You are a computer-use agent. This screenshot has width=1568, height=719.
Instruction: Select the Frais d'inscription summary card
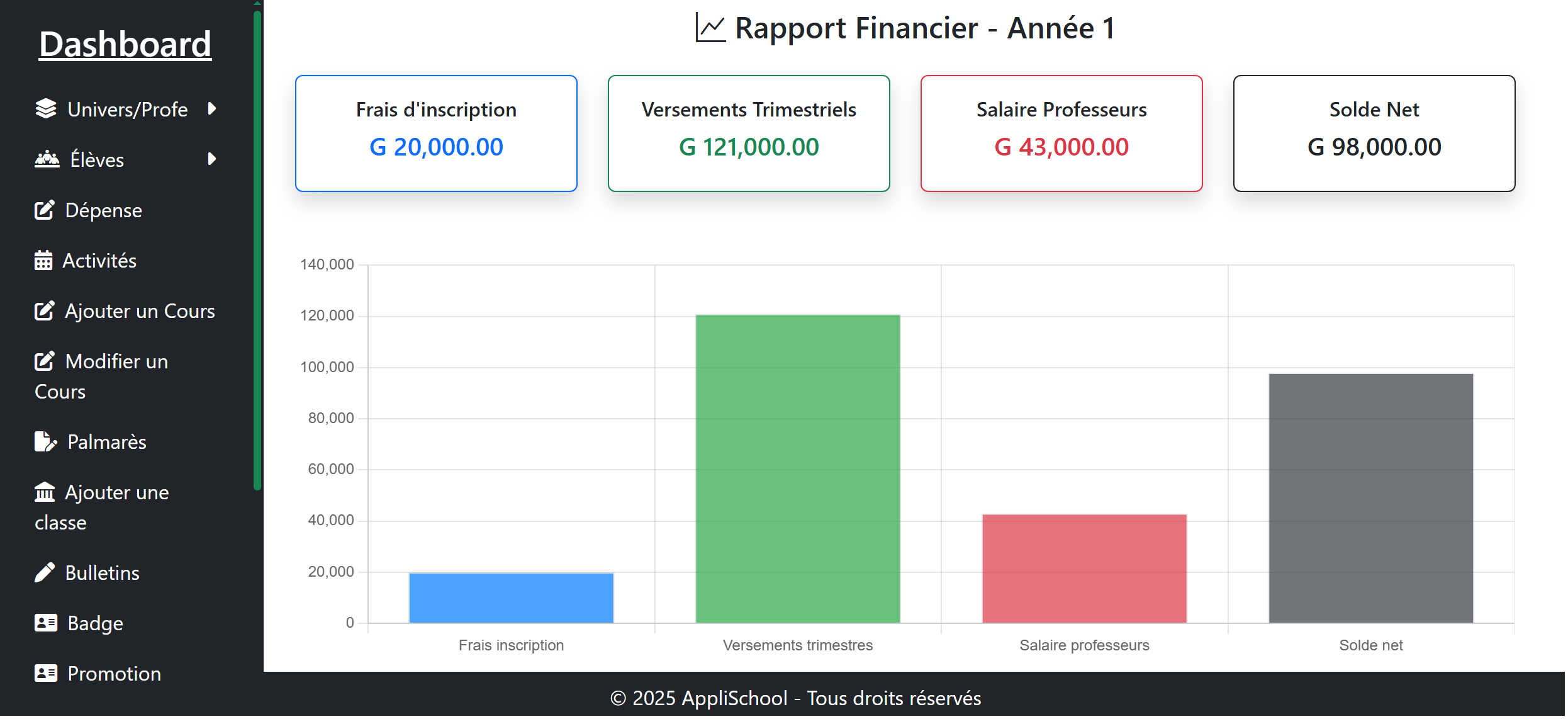437,133
